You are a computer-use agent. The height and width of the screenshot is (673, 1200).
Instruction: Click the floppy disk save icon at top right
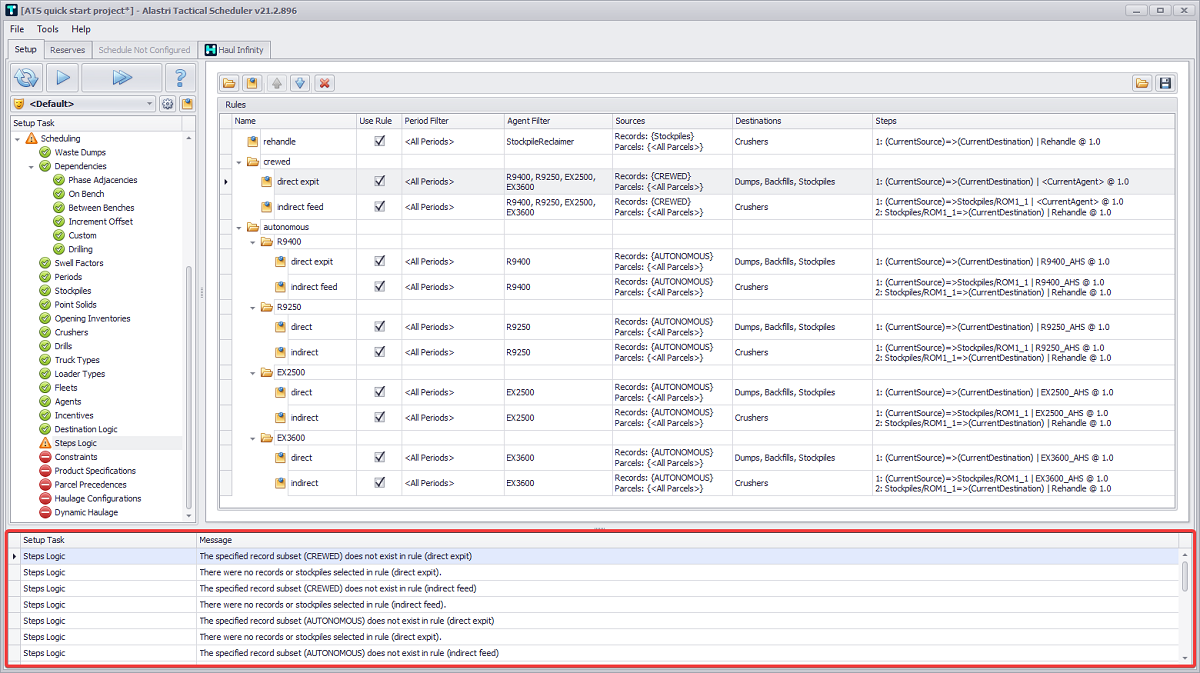point(1165,83)
